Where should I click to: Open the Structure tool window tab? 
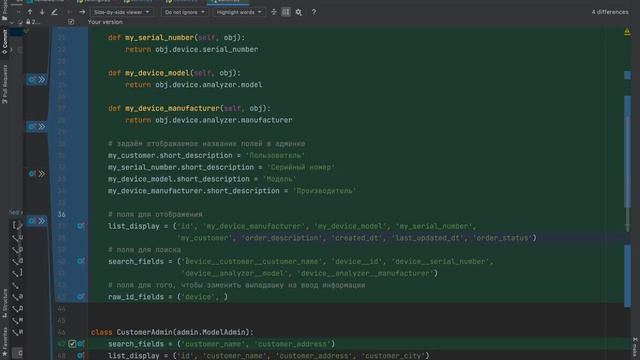pyautogui.click(x=4, y=304)
